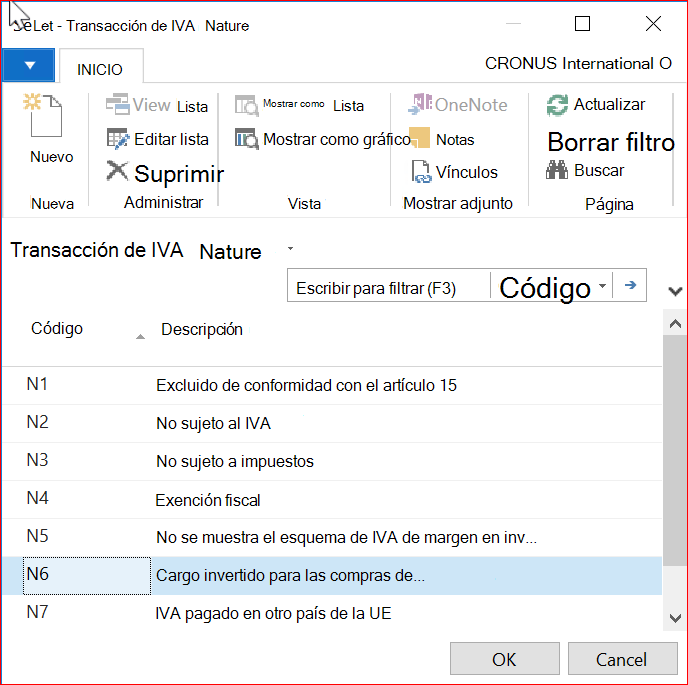This screenshot has height=685, width=688.
Task: Click the Notas sticky note icon
Action: pos(419,138)
